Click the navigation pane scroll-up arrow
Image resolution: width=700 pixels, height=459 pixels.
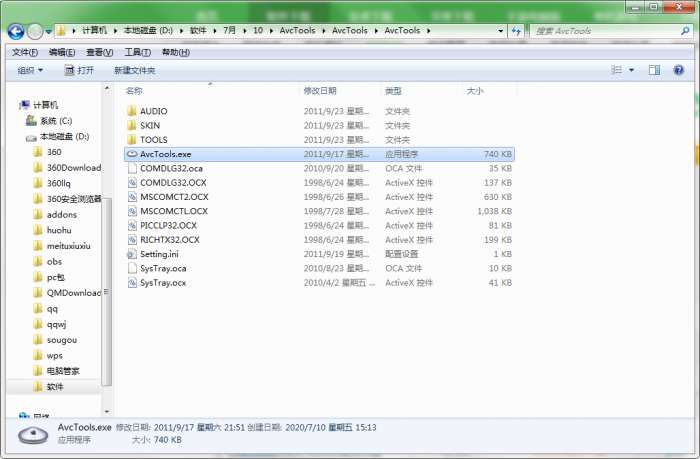107,88
